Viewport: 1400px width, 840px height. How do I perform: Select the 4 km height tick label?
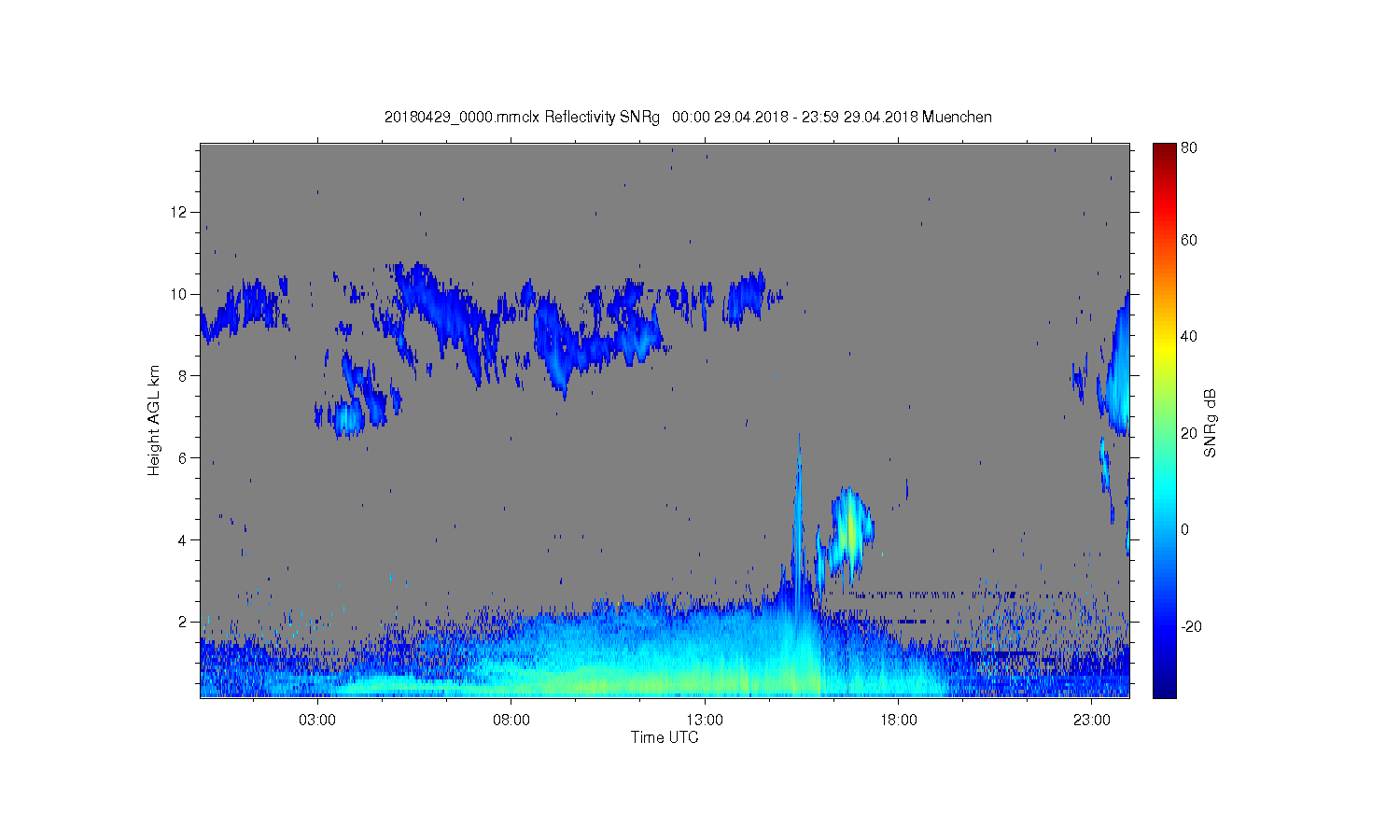tap(183, 539)
